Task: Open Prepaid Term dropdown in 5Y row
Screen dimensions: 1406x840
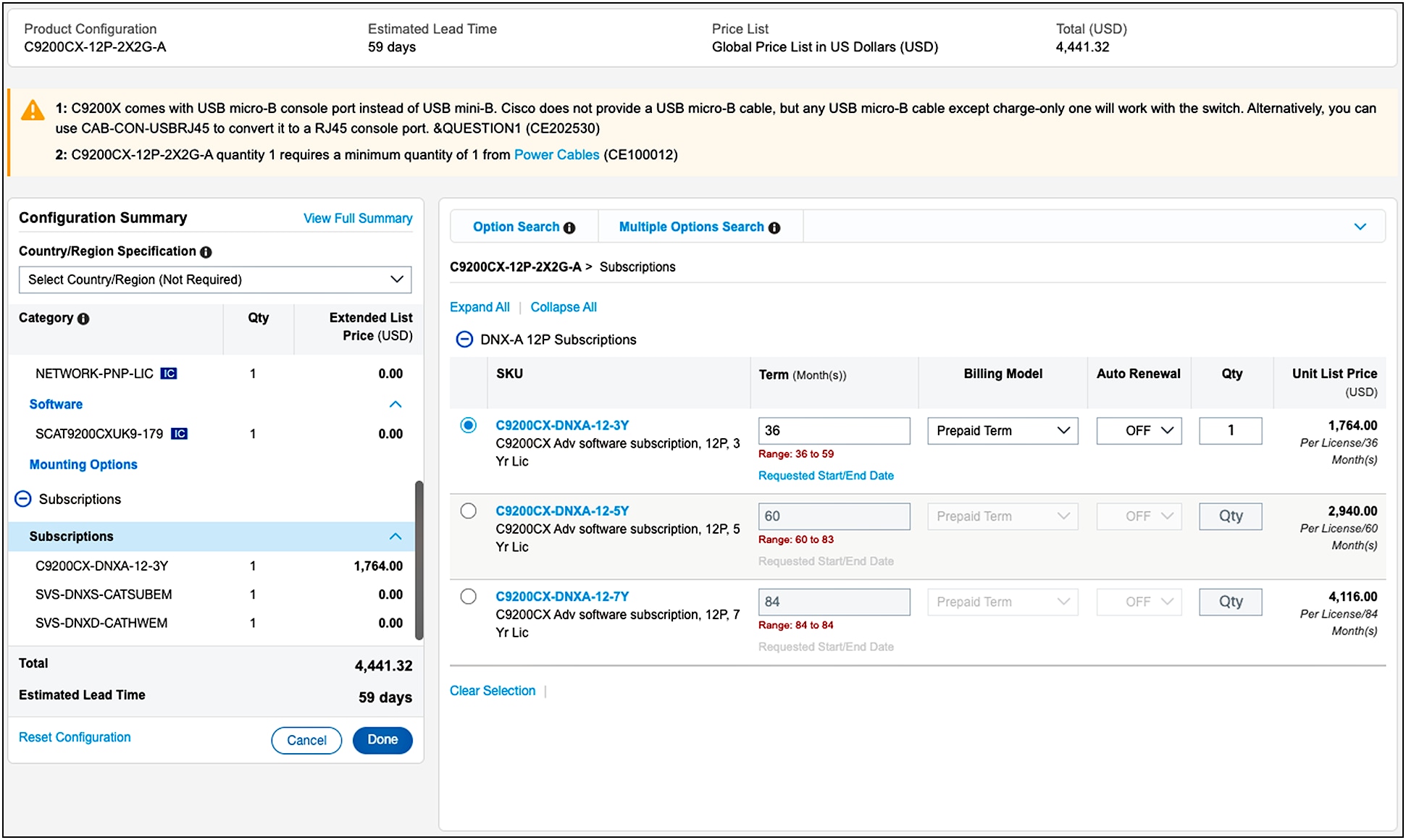Action: click(1003, 516)
